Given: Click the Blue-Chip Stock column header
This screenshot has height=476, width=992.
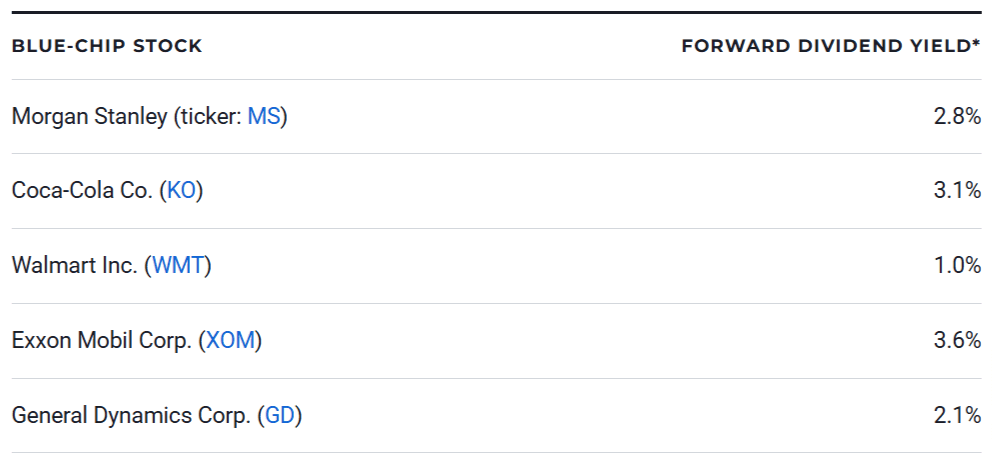Looking at the screenshot, I should pos(107,46).
